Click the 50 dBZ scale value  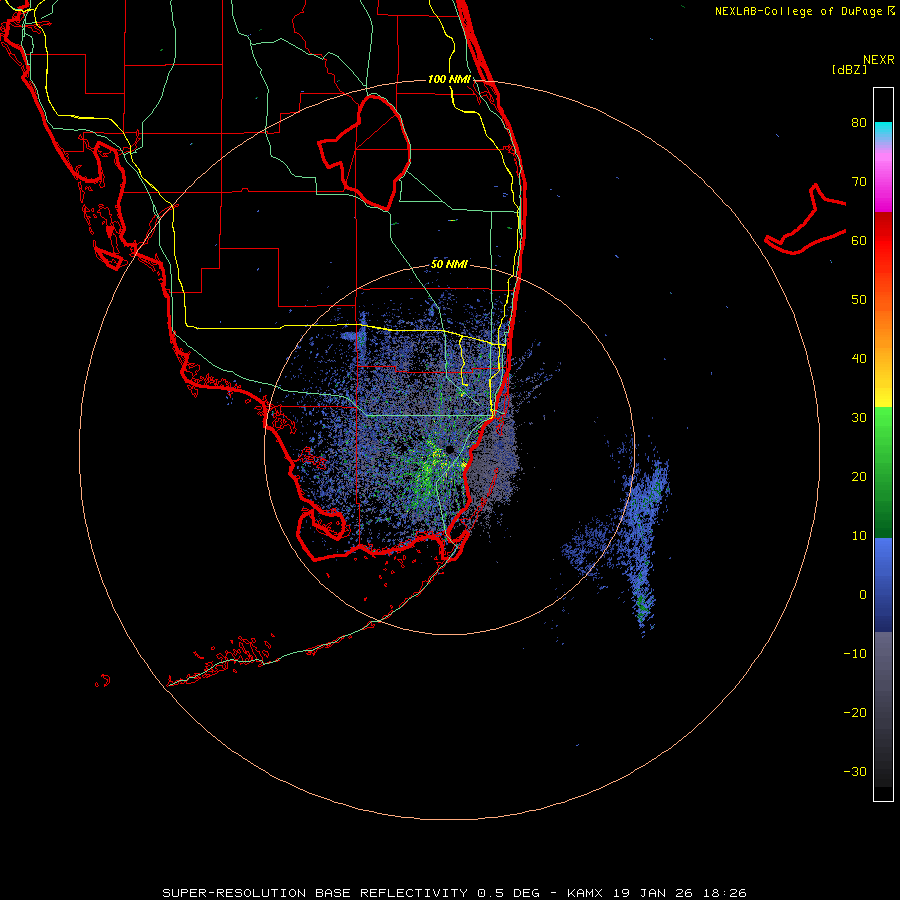[x=859, y=300]
